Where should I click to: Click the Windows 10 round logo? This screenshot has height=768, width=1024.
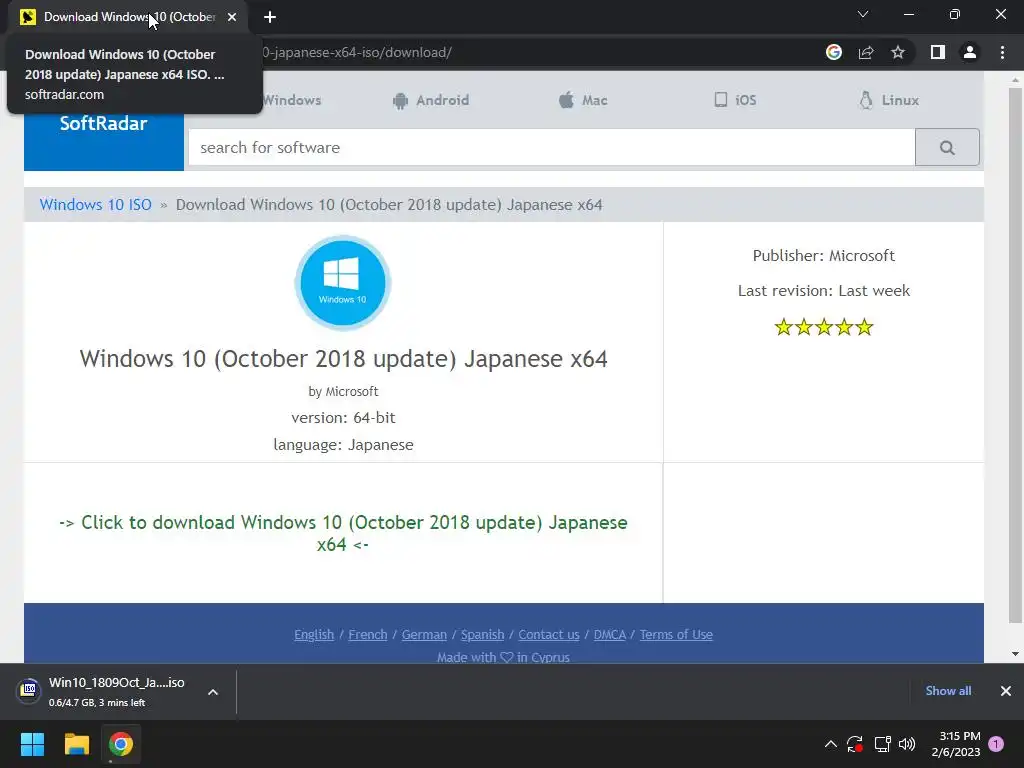point(343,283)
